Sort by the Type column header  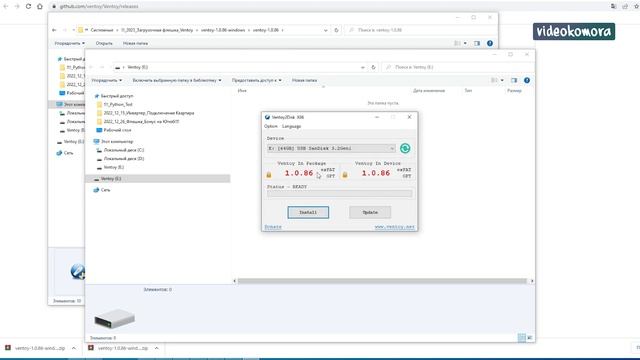point(468,91)
